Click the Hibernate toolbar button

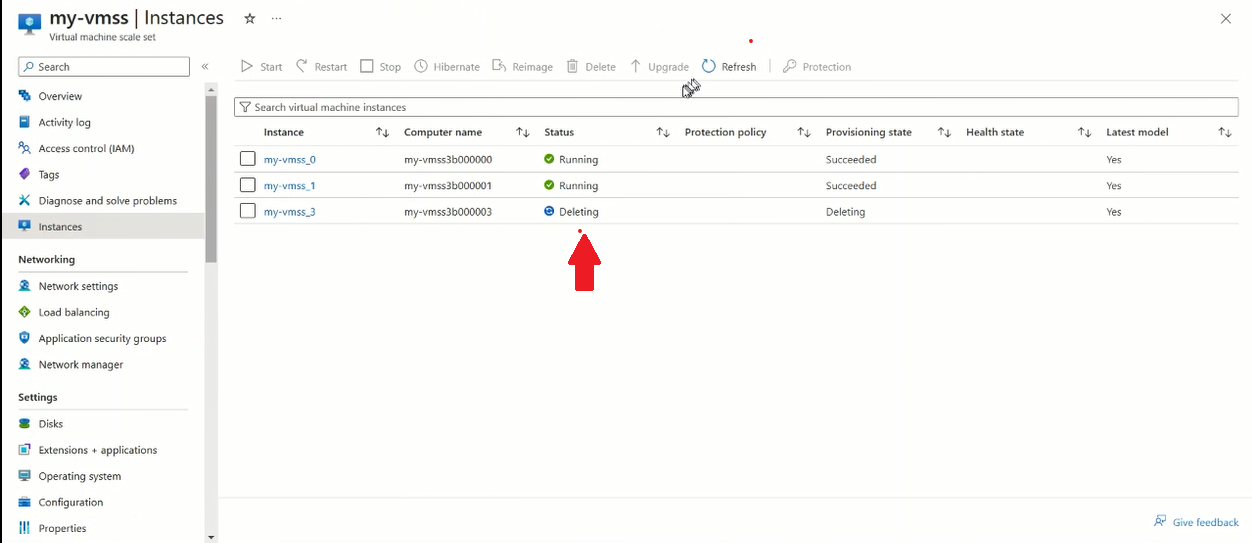(x=447, y=67)
